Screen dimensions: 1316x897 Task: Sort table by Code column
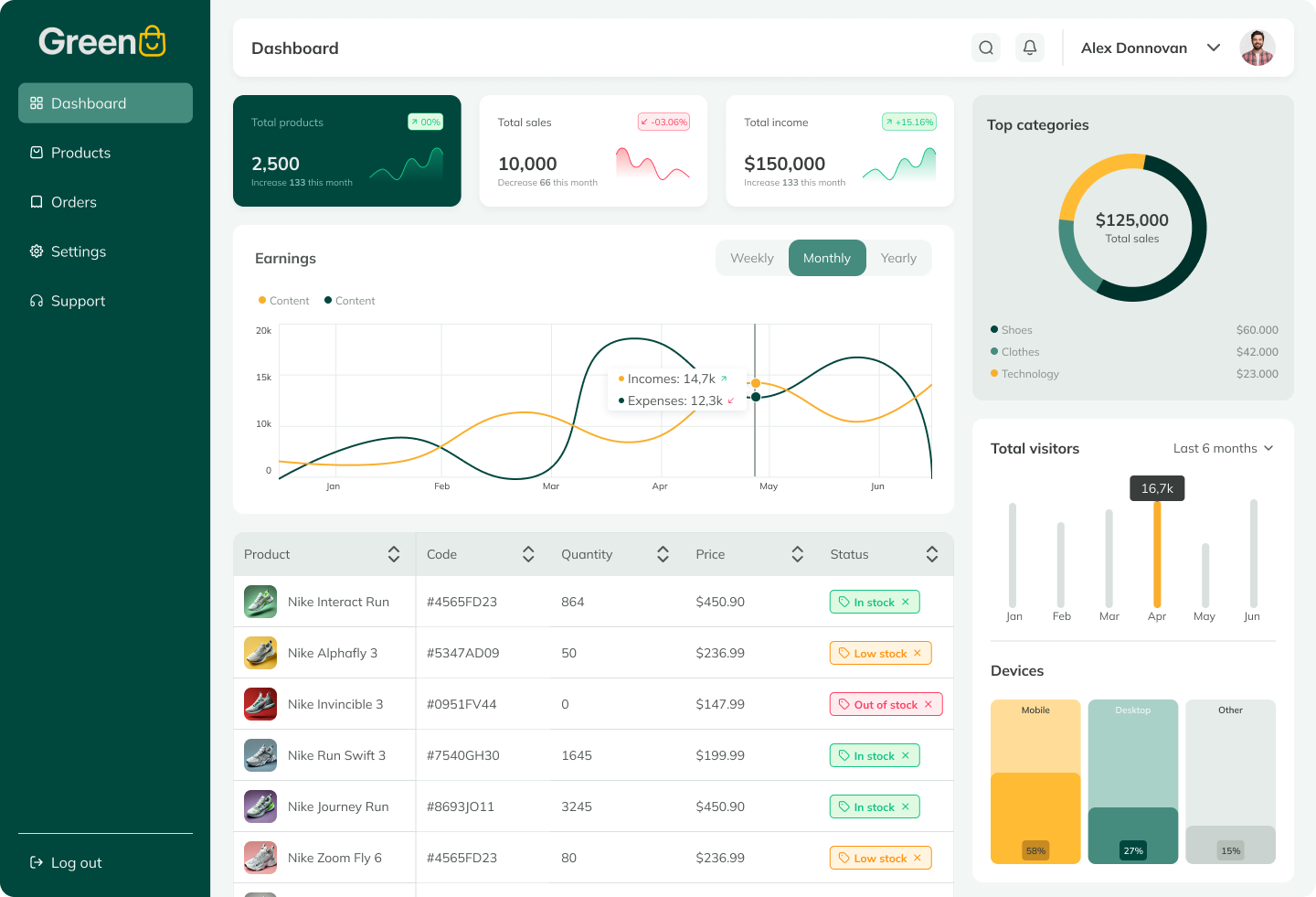click(528, 554)
